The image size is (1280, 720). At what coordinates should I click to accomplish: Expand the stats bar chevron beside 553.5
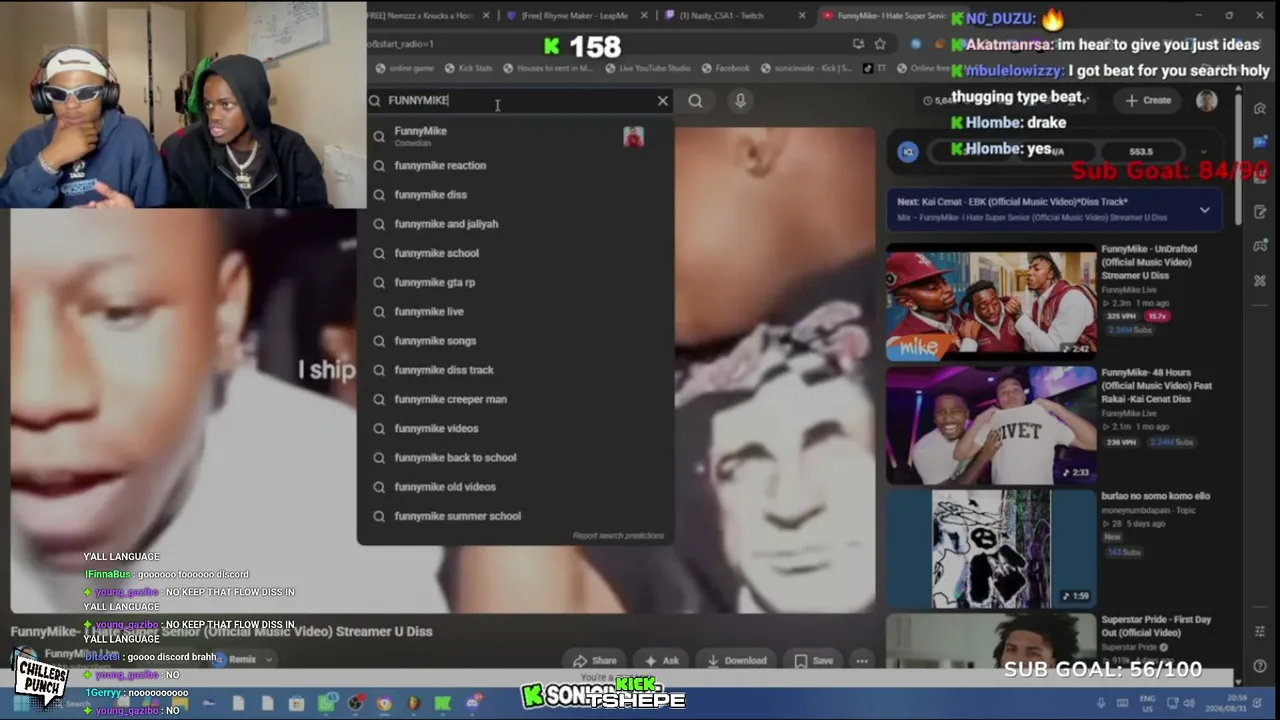point(1203,151)
